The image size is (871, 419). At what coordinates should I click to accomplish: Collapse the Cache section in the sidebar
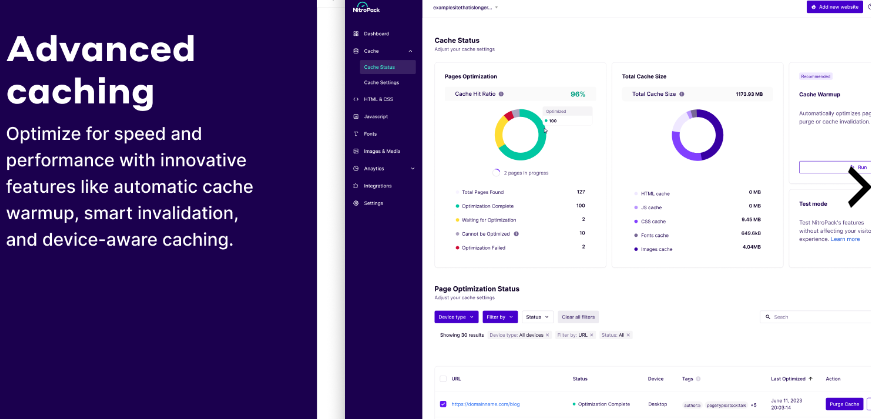click(410, 50)
